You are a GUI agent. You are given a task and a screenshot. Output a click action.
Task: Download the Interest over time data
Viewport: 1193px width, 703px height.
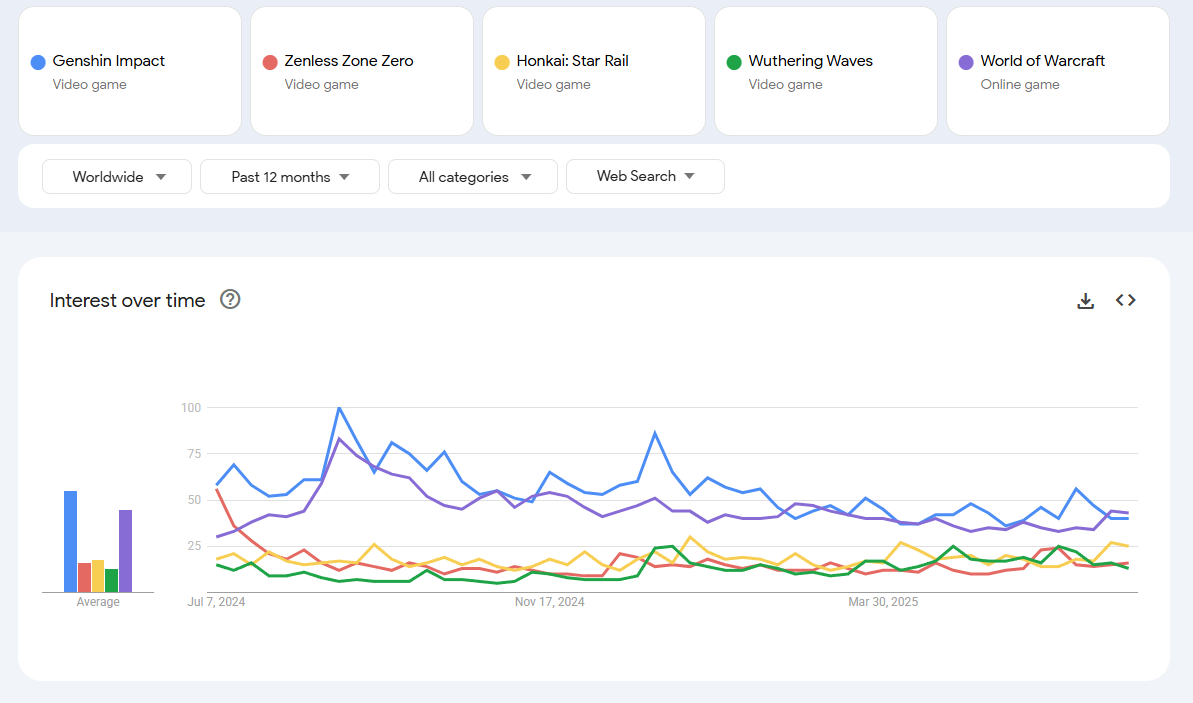click(x=1086, y=301)
